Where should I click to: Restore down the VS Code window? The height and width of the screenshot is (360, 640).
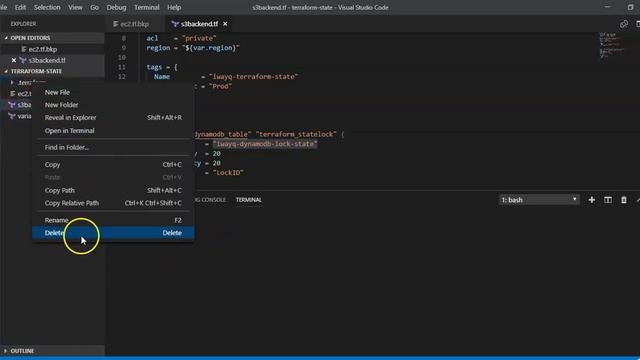click(x=631, y=7)
